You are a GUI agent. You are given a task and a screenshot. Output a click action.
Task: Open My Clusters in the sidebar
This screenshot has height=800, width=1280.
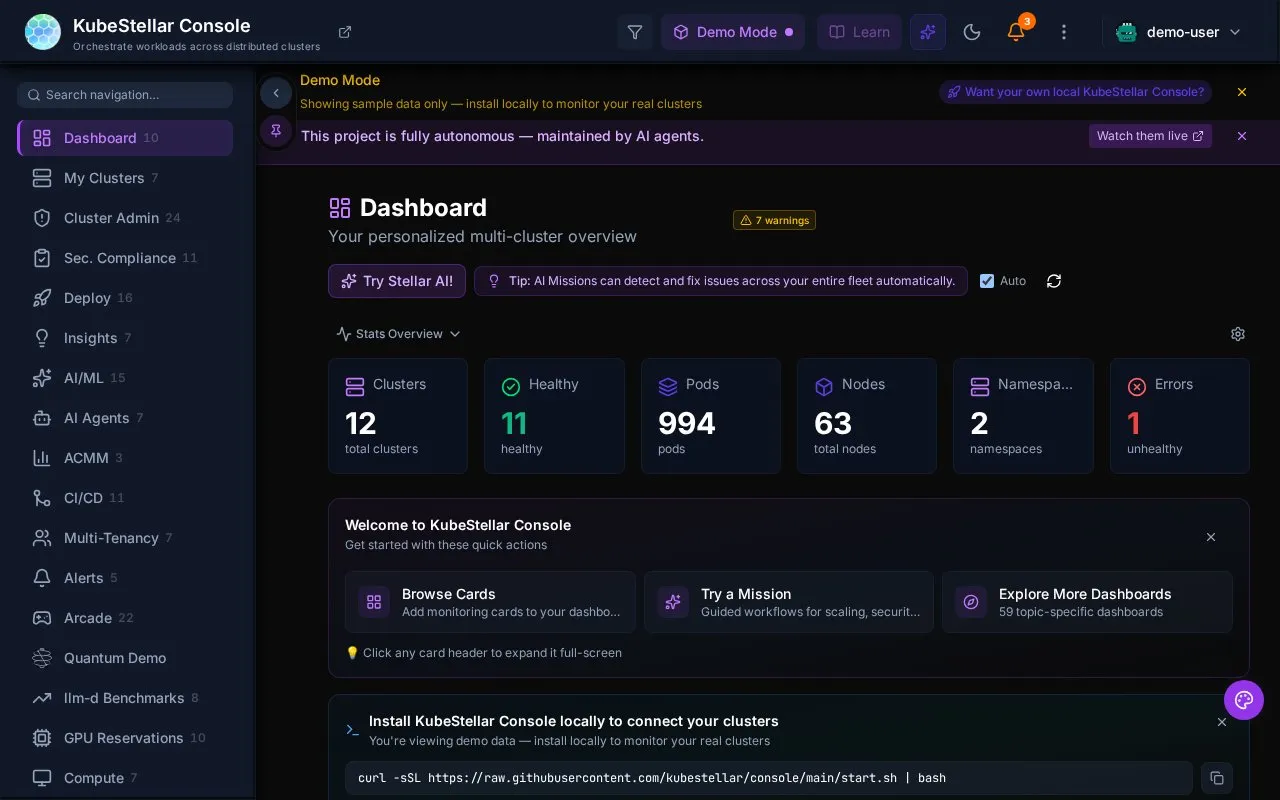125,178
